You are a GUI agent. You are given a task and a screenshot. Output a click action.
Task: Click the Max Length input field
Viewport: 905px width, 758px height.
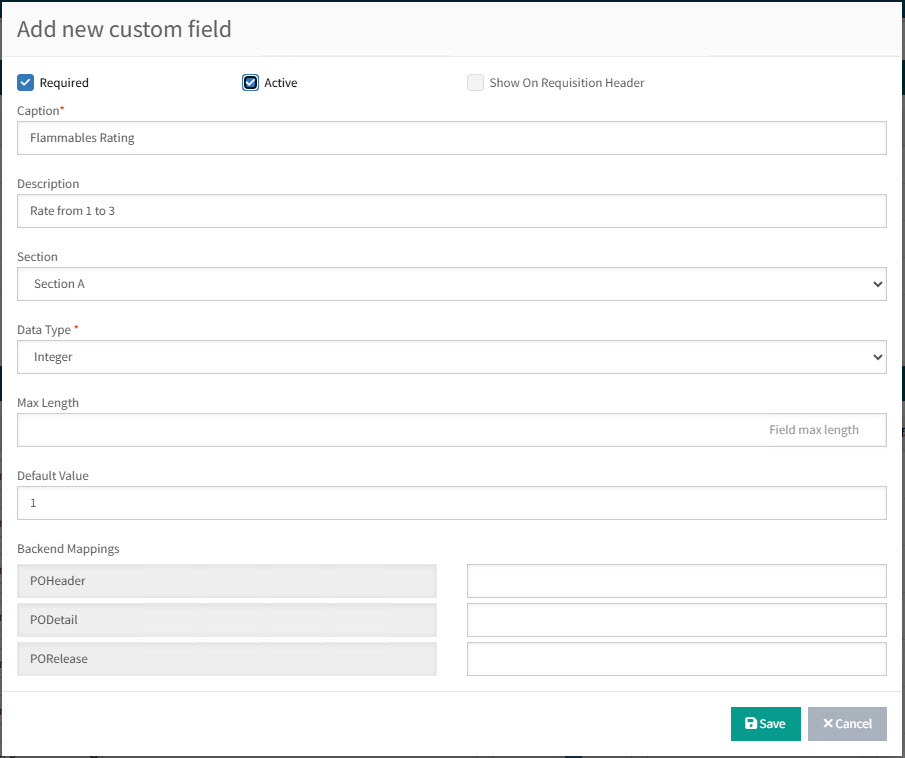(452, 429)
